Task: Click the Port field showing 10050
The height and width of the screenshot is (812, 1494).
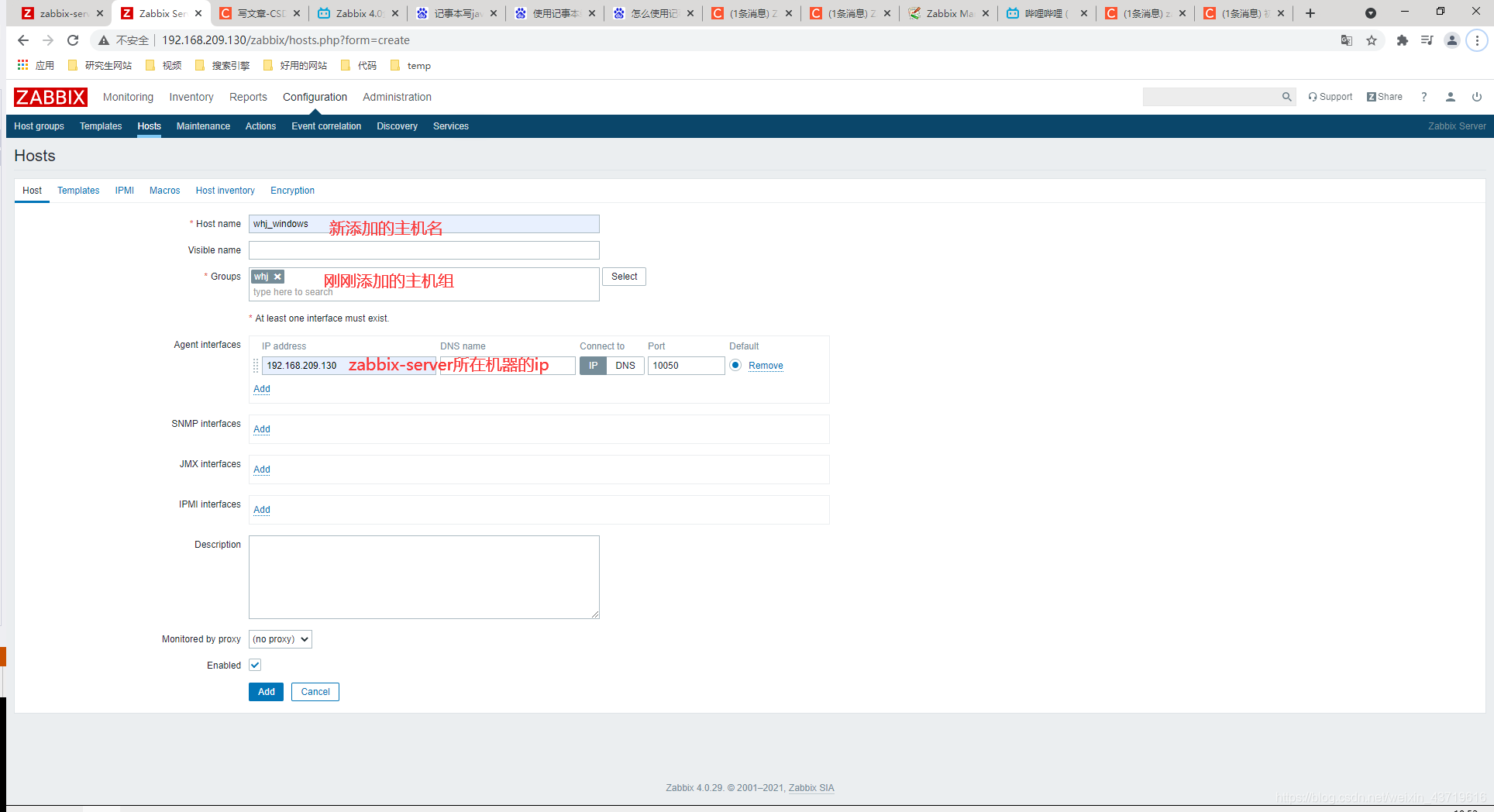Action: [687, 366]
